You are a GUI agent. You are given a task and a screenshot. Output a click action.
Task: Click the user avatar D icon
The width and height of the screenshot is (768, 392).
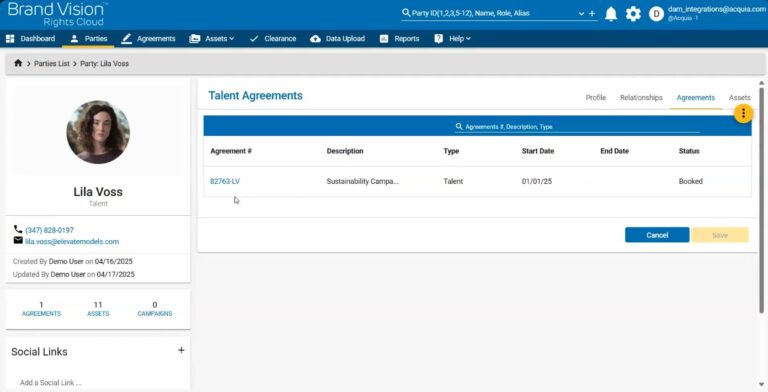(656, 14)
